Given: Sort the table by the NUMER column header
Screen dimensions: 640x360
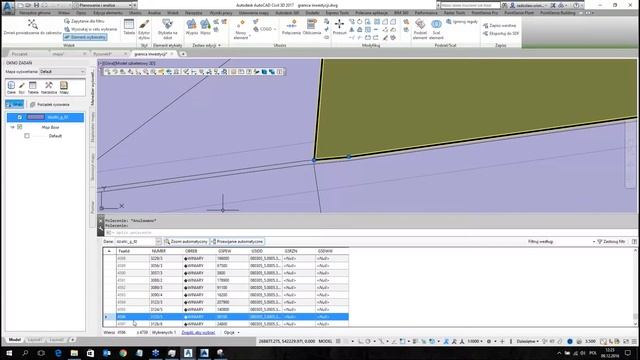Looking at the screenshot, I should [x=158, y=251].
